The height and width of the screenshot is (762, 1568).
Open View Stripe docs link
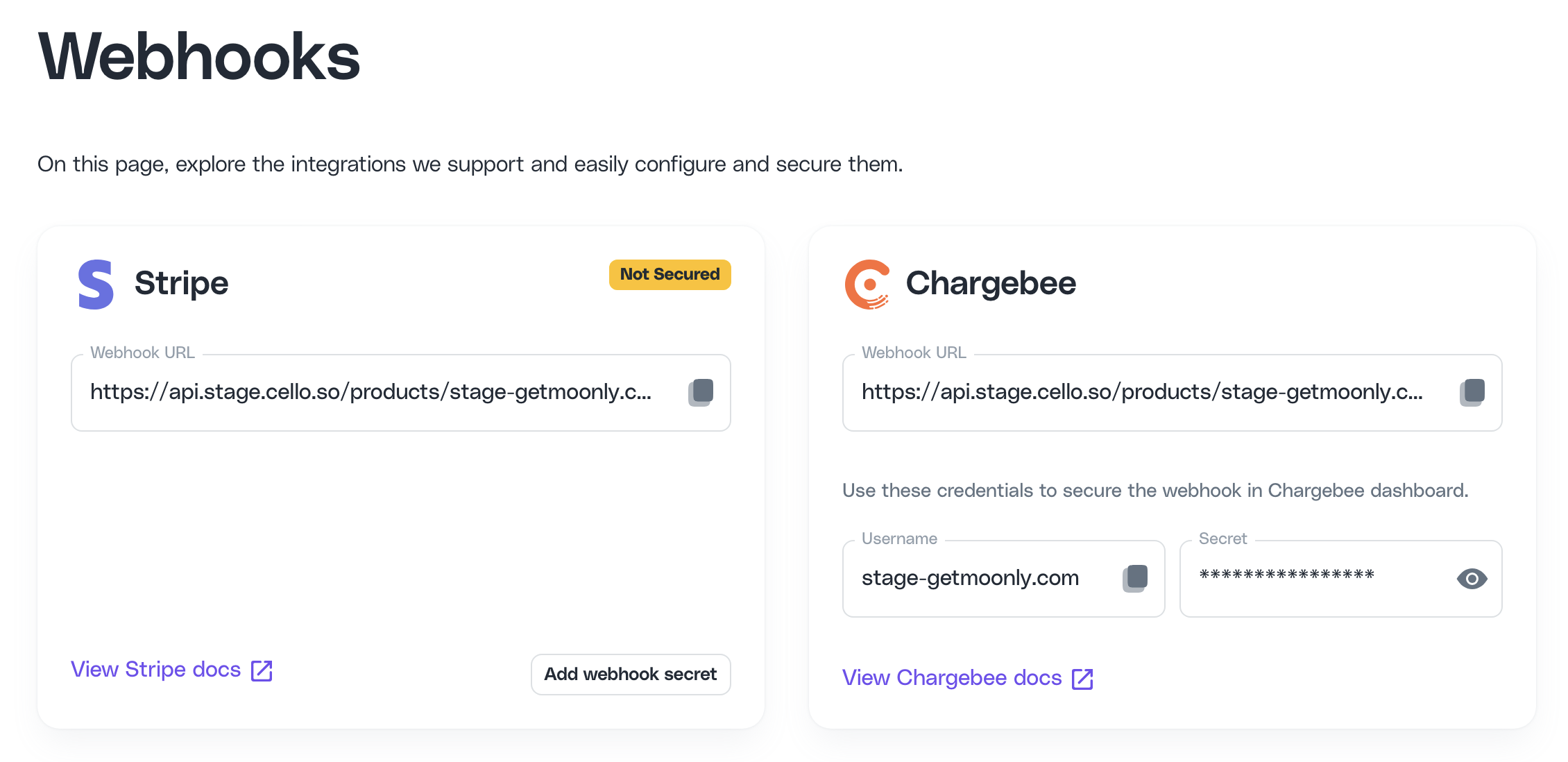click(172, 670)
